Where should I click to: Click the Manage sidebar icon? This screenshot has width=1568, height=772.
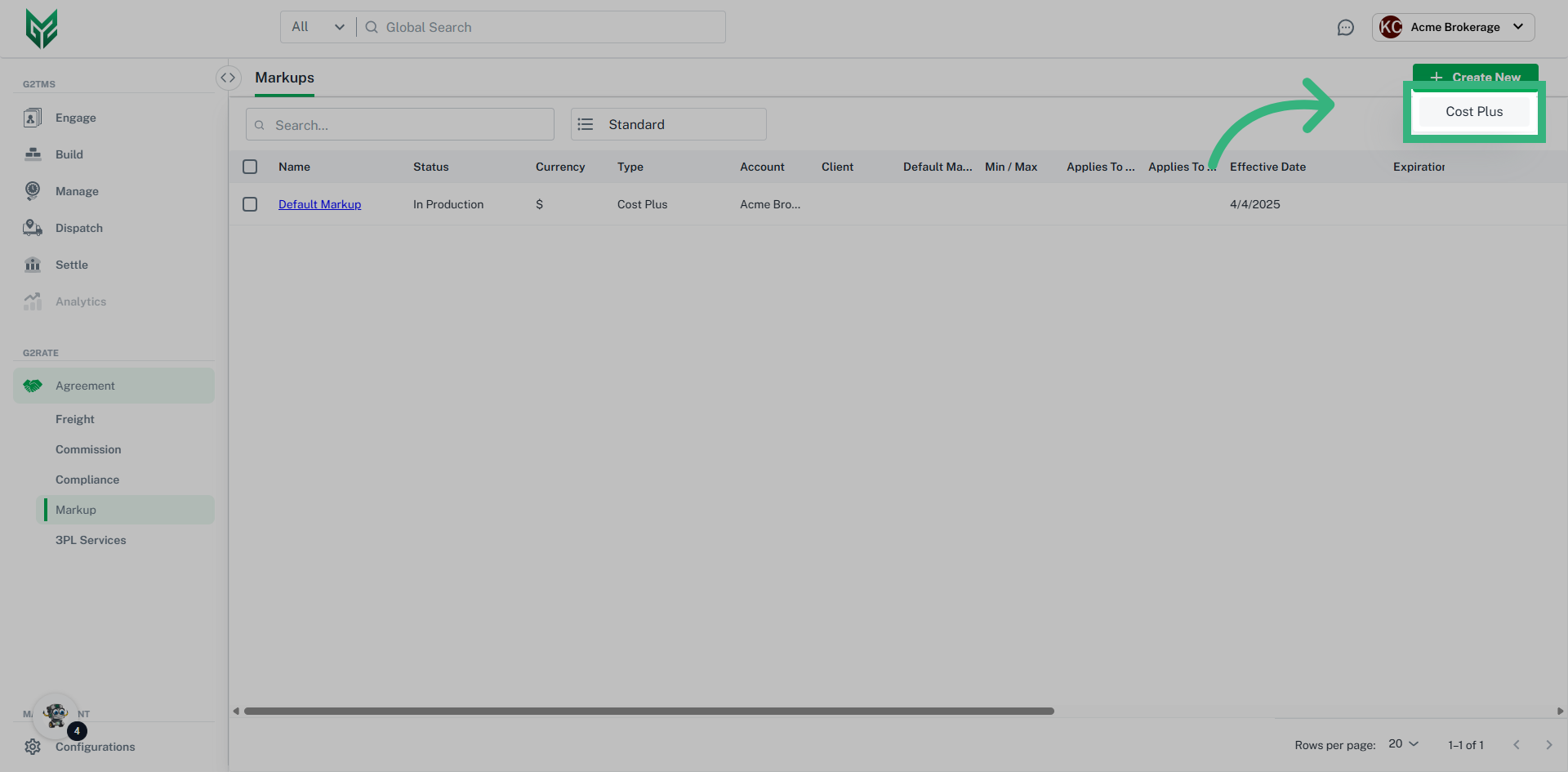(x=33, y=191)
